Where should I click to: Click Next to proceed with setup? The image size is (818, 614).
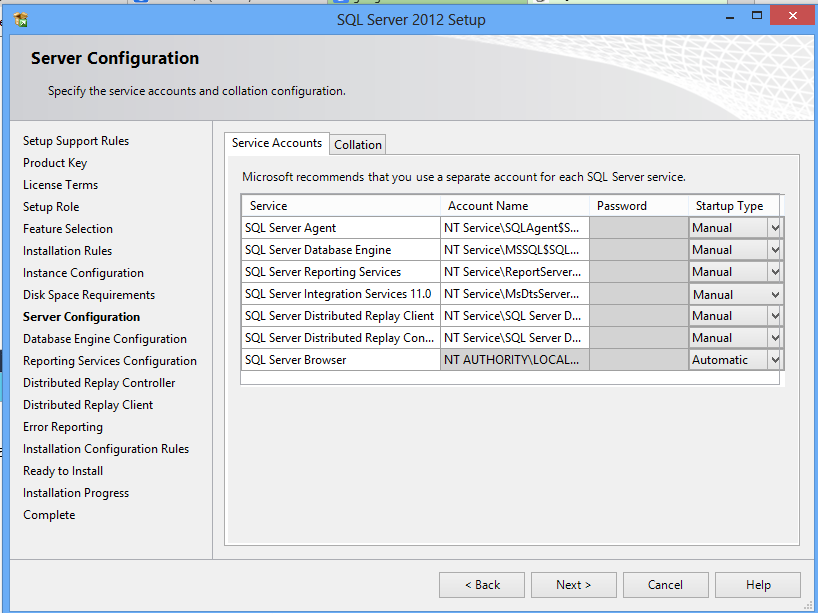pos(573,584)
